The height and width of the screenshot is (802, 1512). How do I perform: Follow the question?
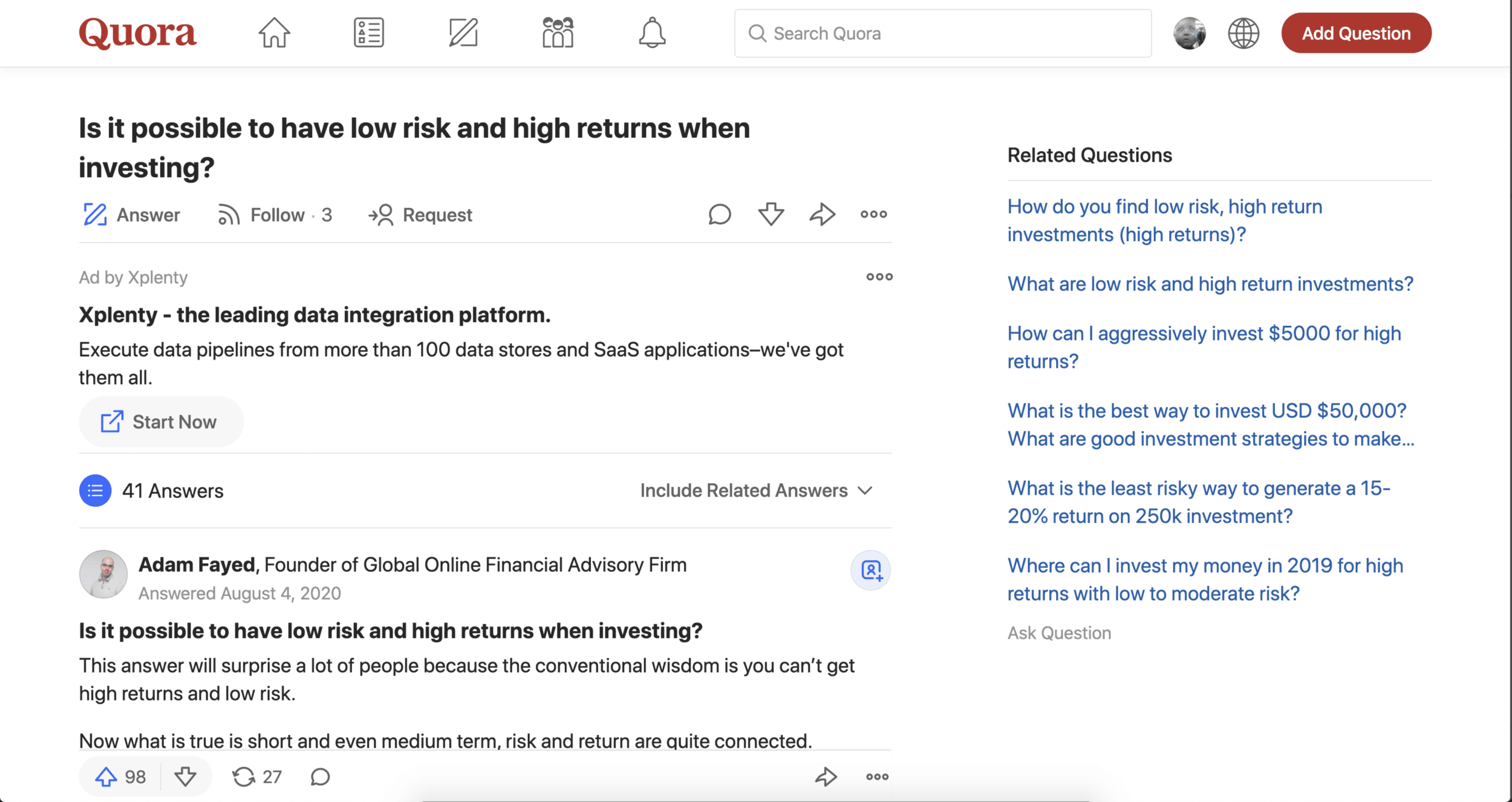click(275, 215)
